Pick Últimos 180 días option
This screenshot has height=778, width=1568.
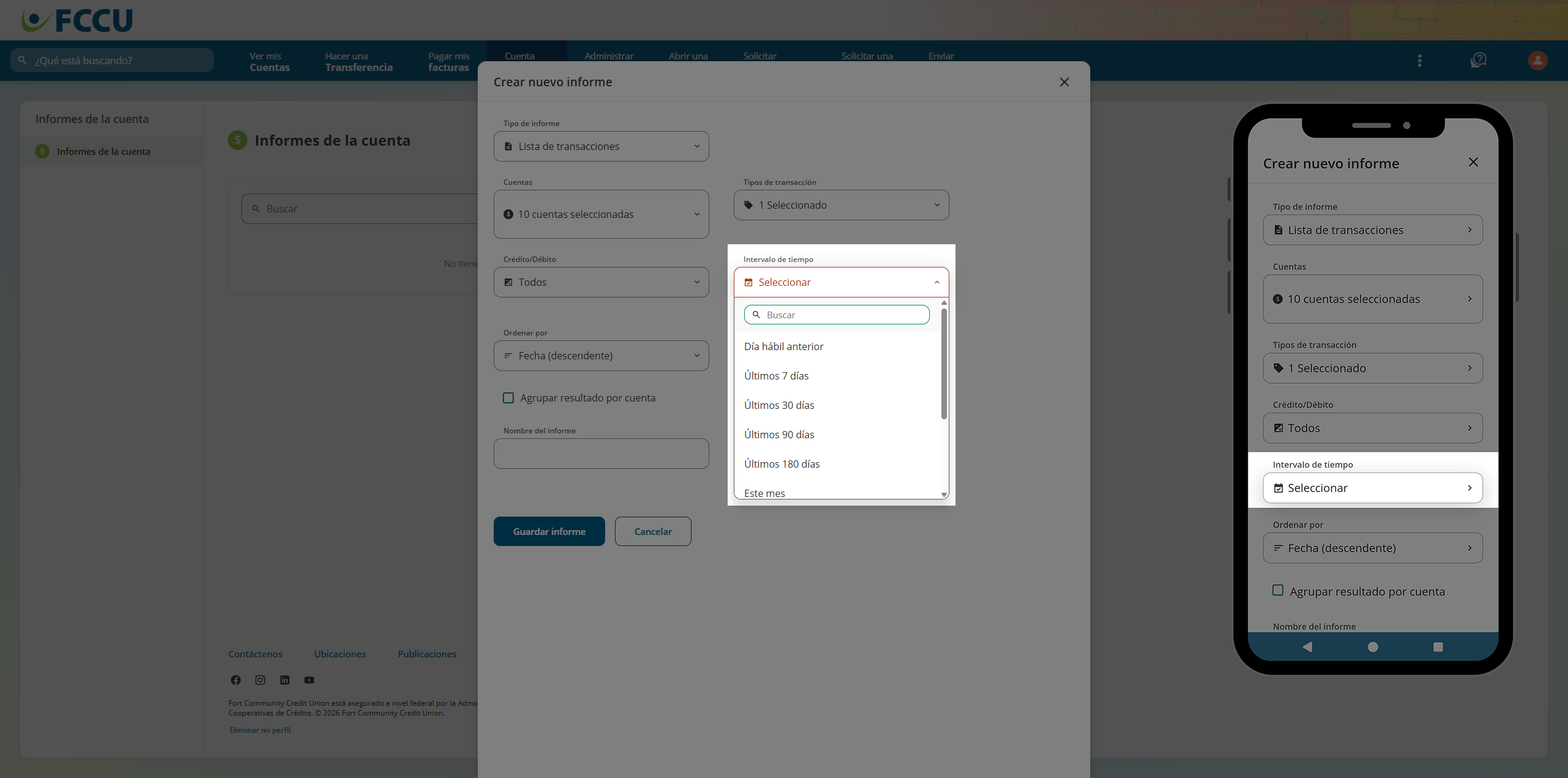[x=837, y=464]
